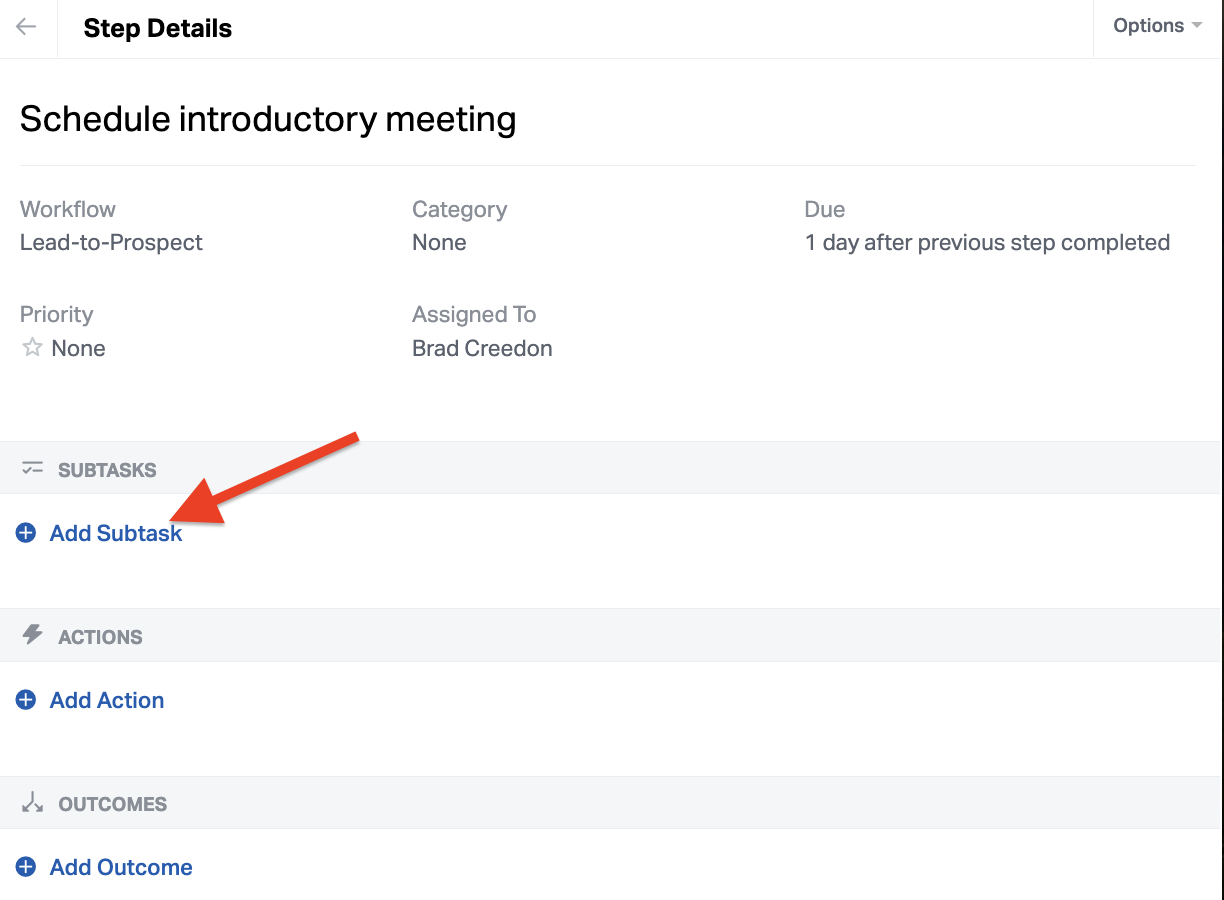Click the Category value None
The width and height of the screenshot is (1224, 900).
[x=439, y=242]
